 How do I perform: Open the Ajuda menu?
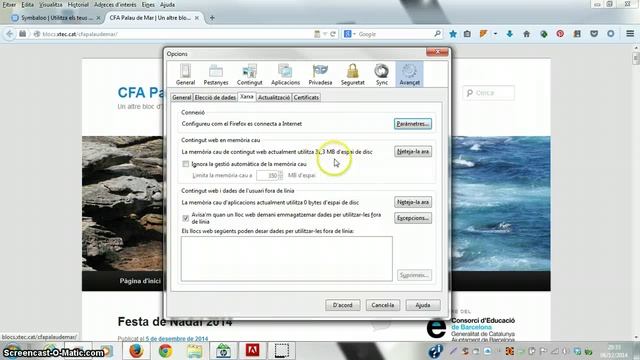click(167, 5)
